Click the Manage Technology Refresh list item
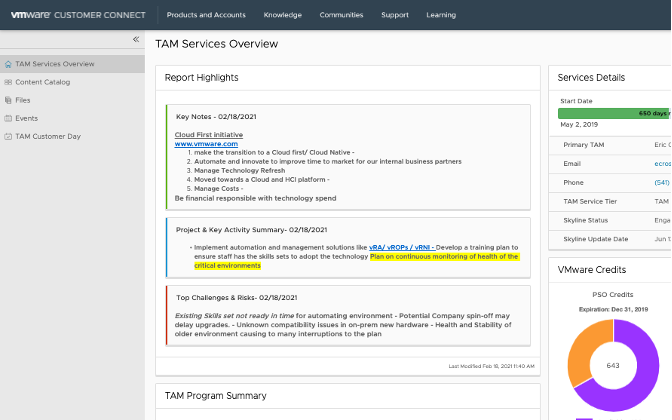The width and height of the screenshot is (672, 420). [x=240, y=171]
